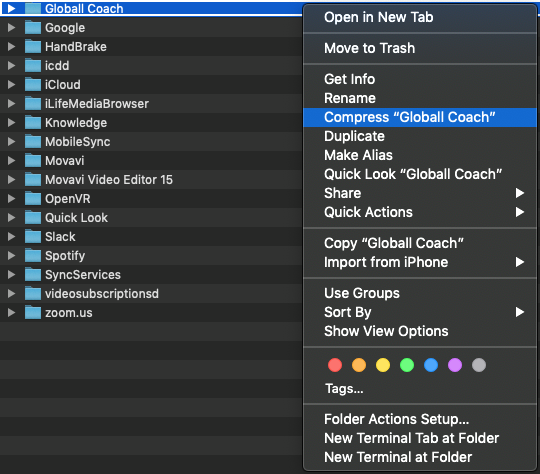Click the Movavi Video Editor 15 folder icon
The height and width of the screenshot is (474, 540).
pos(33,179)
